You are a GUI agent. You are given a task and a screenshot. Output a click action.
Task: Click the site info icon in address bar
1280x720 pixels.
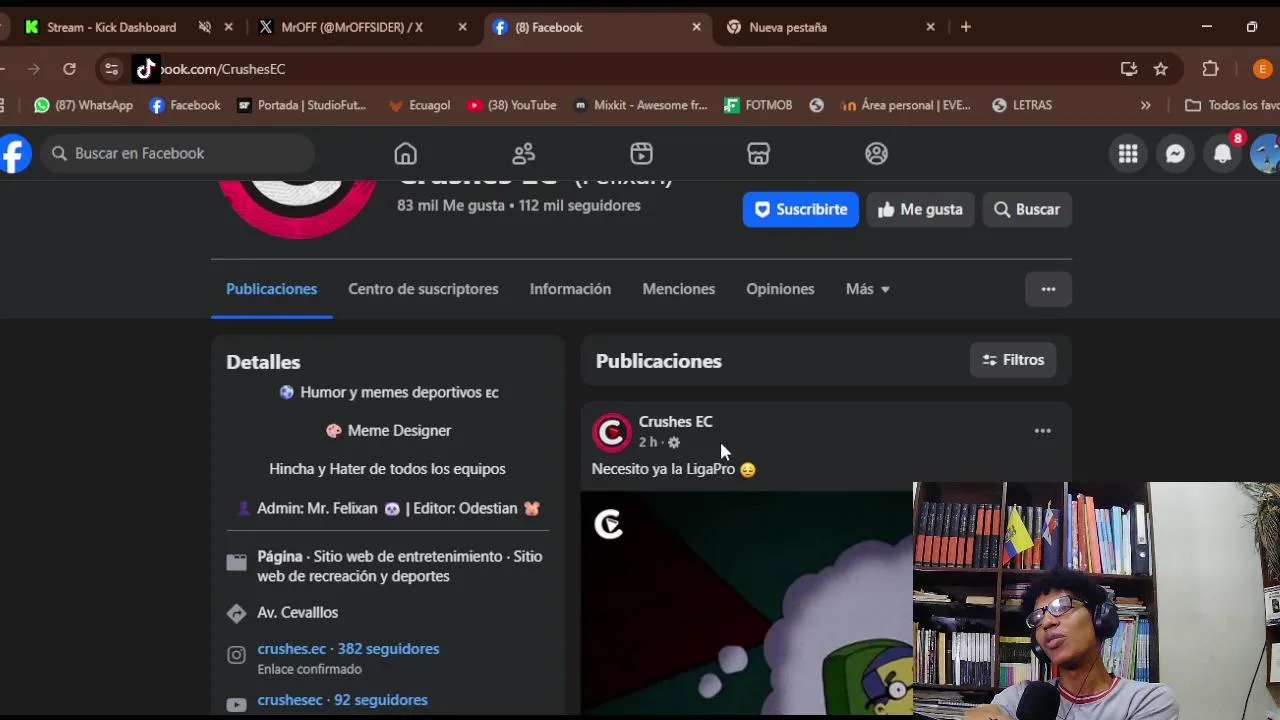pyautogui.click(x=111, y=69)
